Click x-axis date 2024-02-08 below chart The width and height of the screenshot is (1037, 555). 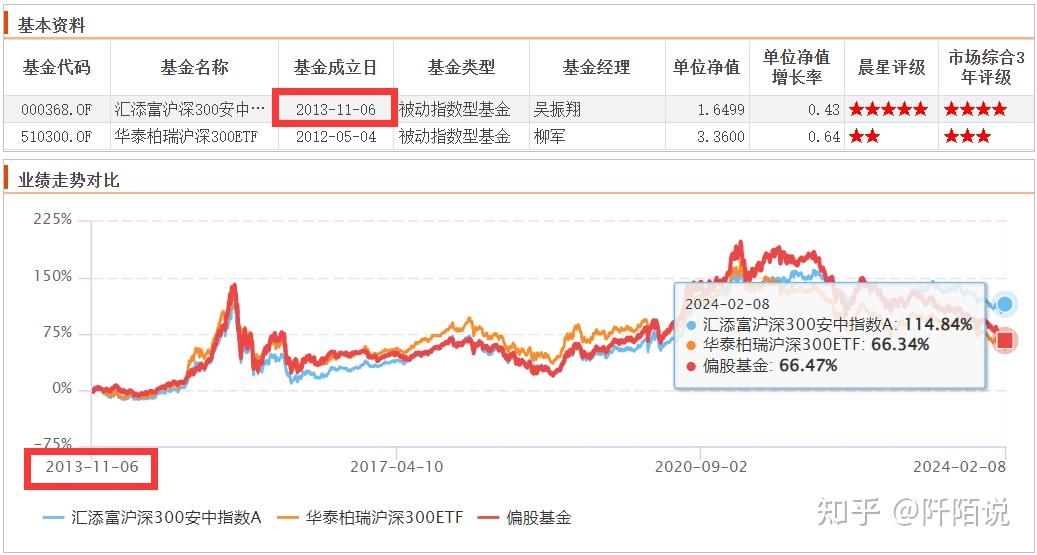point(960,466)
